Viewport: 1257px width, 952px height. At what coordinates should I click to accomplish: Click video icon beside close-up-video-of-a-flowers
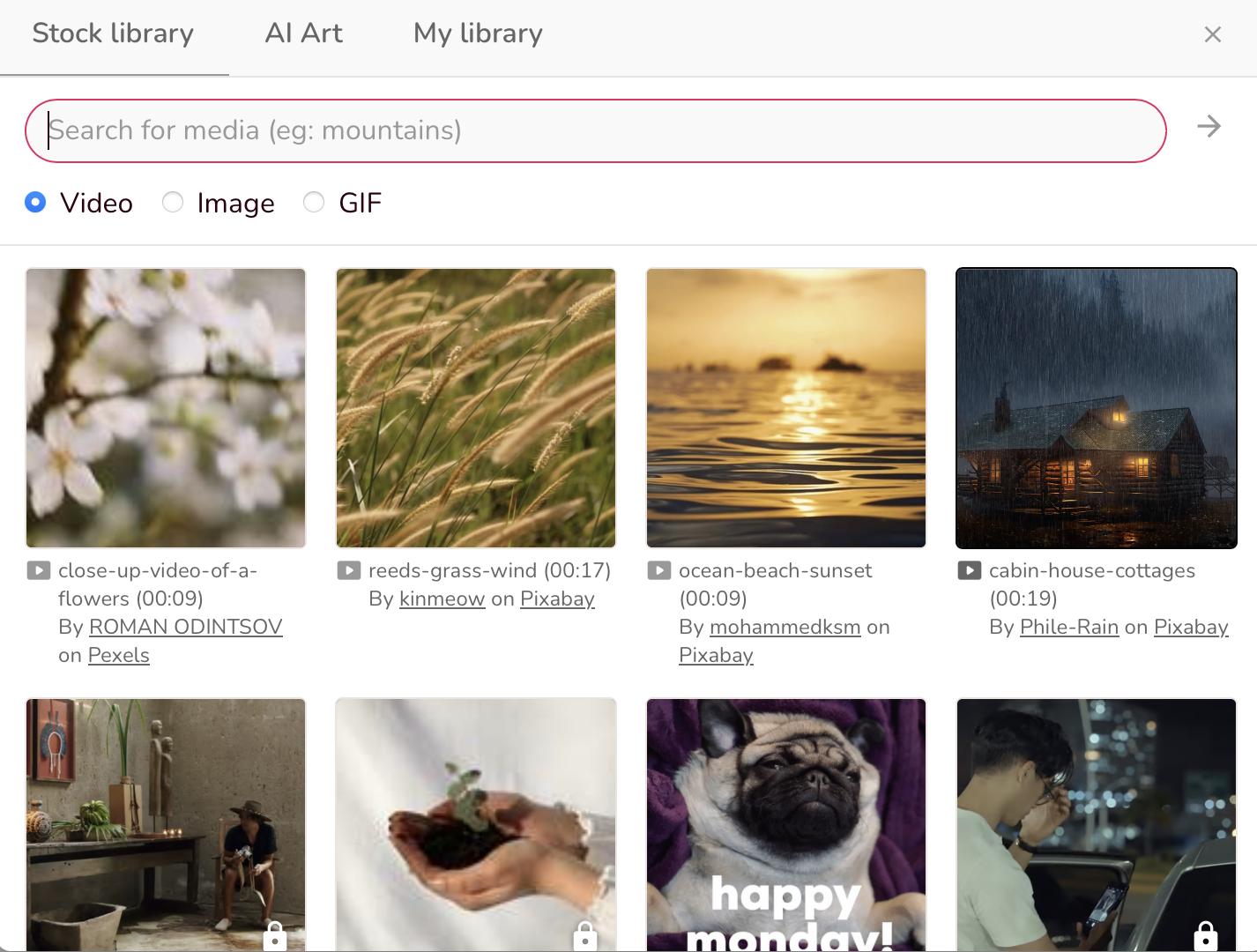39,570
